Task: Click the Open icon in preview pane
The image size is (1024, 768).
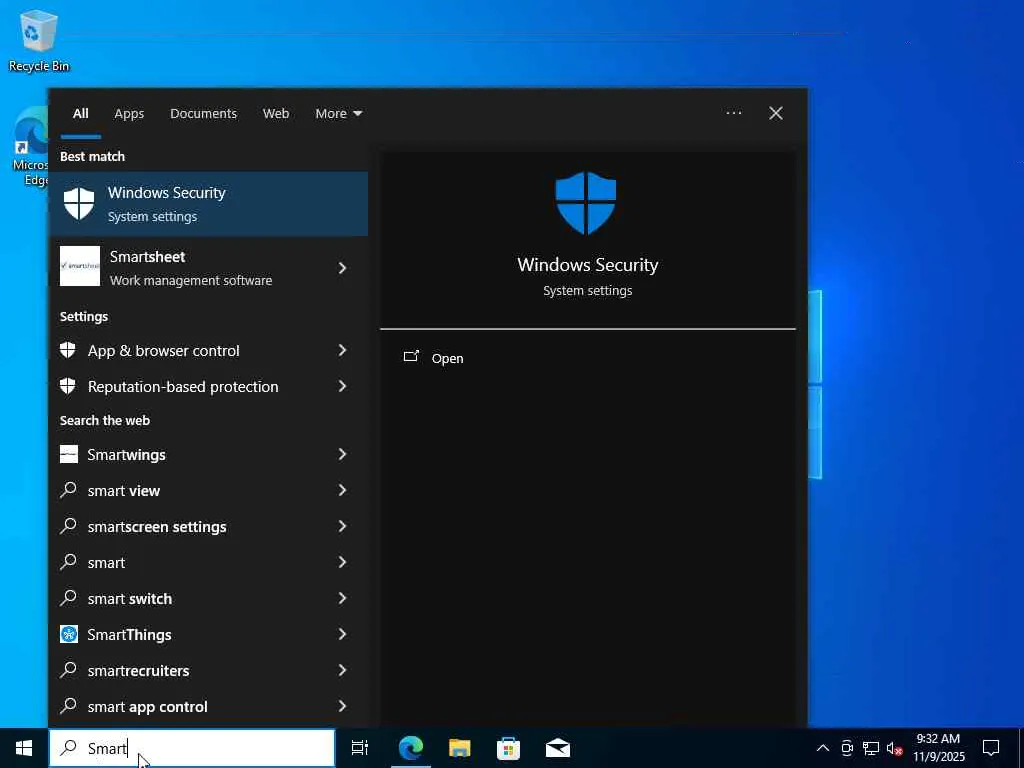Action: point(411,357)
